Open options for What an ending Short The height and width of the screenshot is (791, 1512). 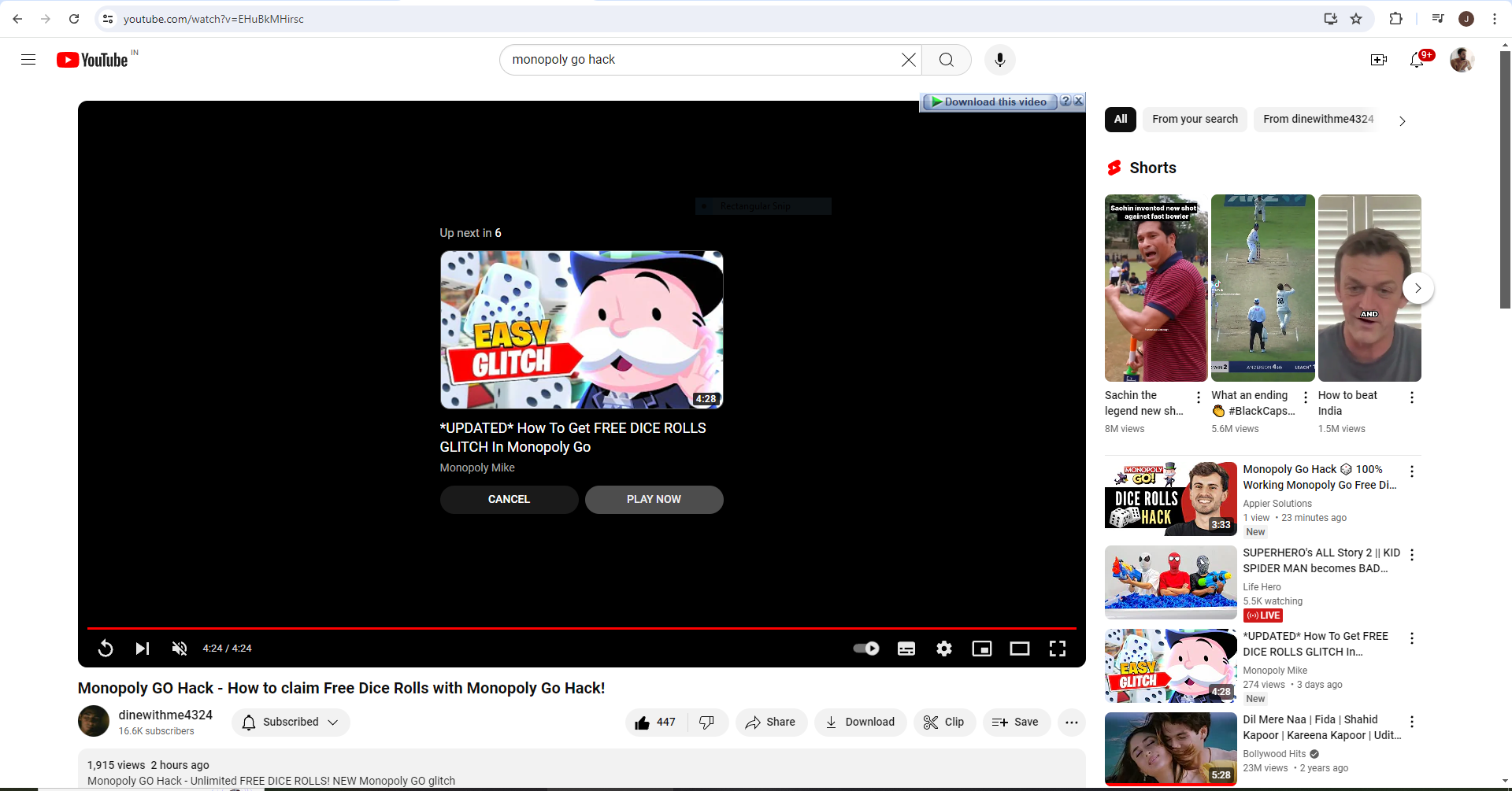click(x=1306, y=397)
